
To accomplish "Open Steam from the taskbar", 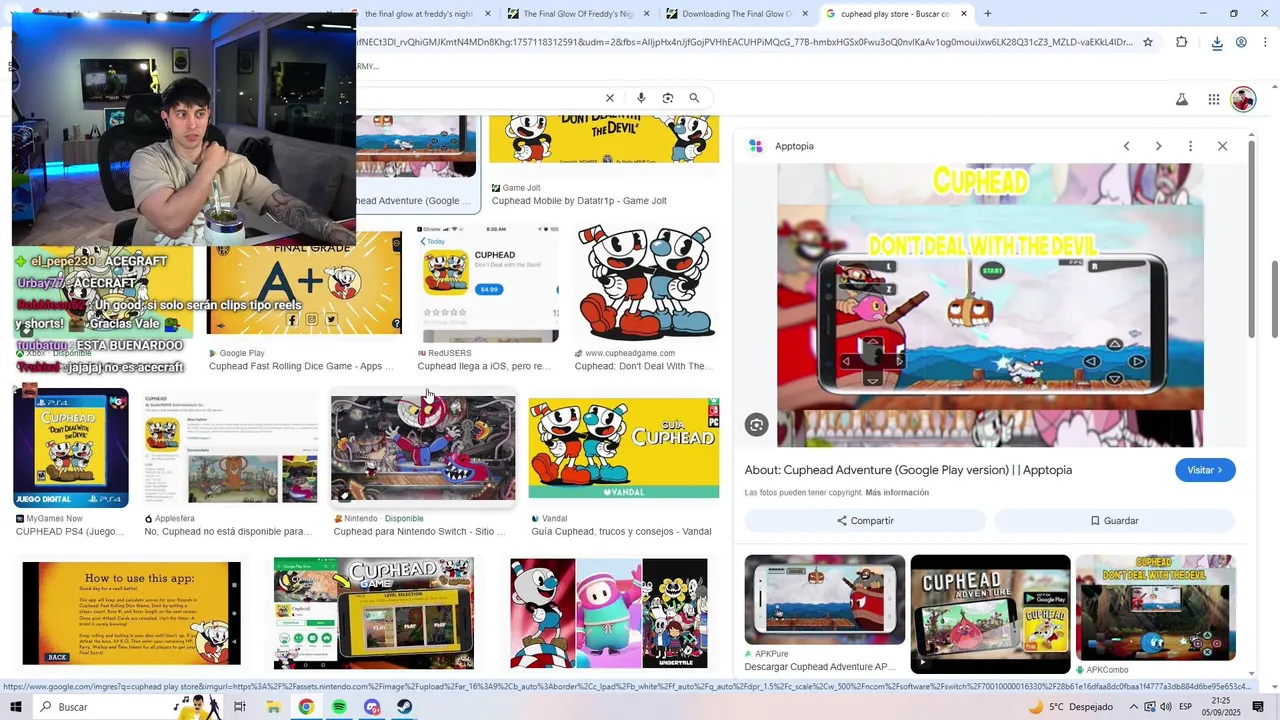I will (405, 707).
